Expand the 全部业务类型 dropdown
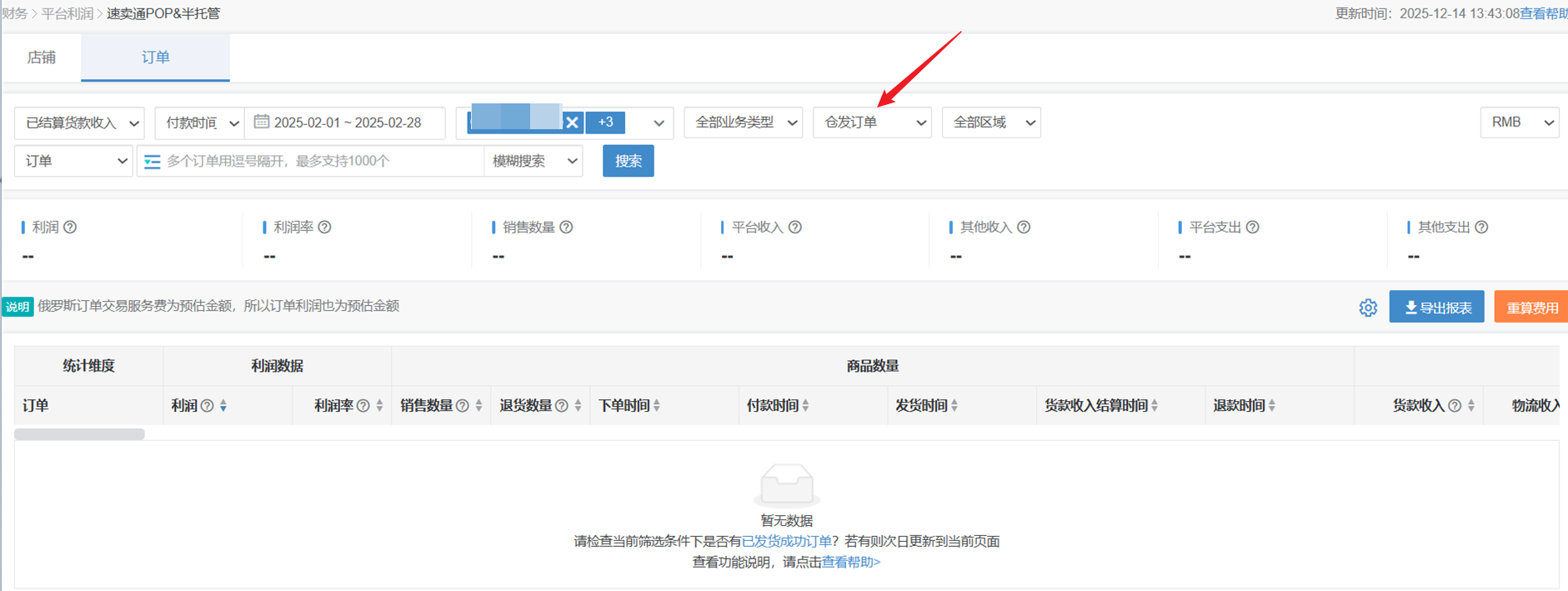The image size is (1568, 591). coord(743,123)
